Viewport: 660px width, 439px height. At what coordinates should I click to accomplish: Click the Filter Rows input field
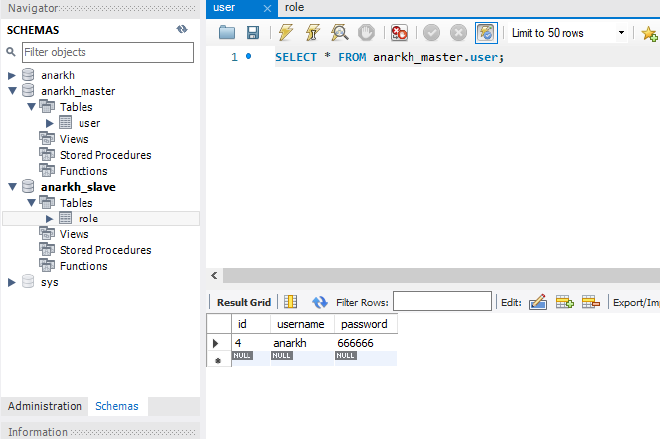[442, 302]
